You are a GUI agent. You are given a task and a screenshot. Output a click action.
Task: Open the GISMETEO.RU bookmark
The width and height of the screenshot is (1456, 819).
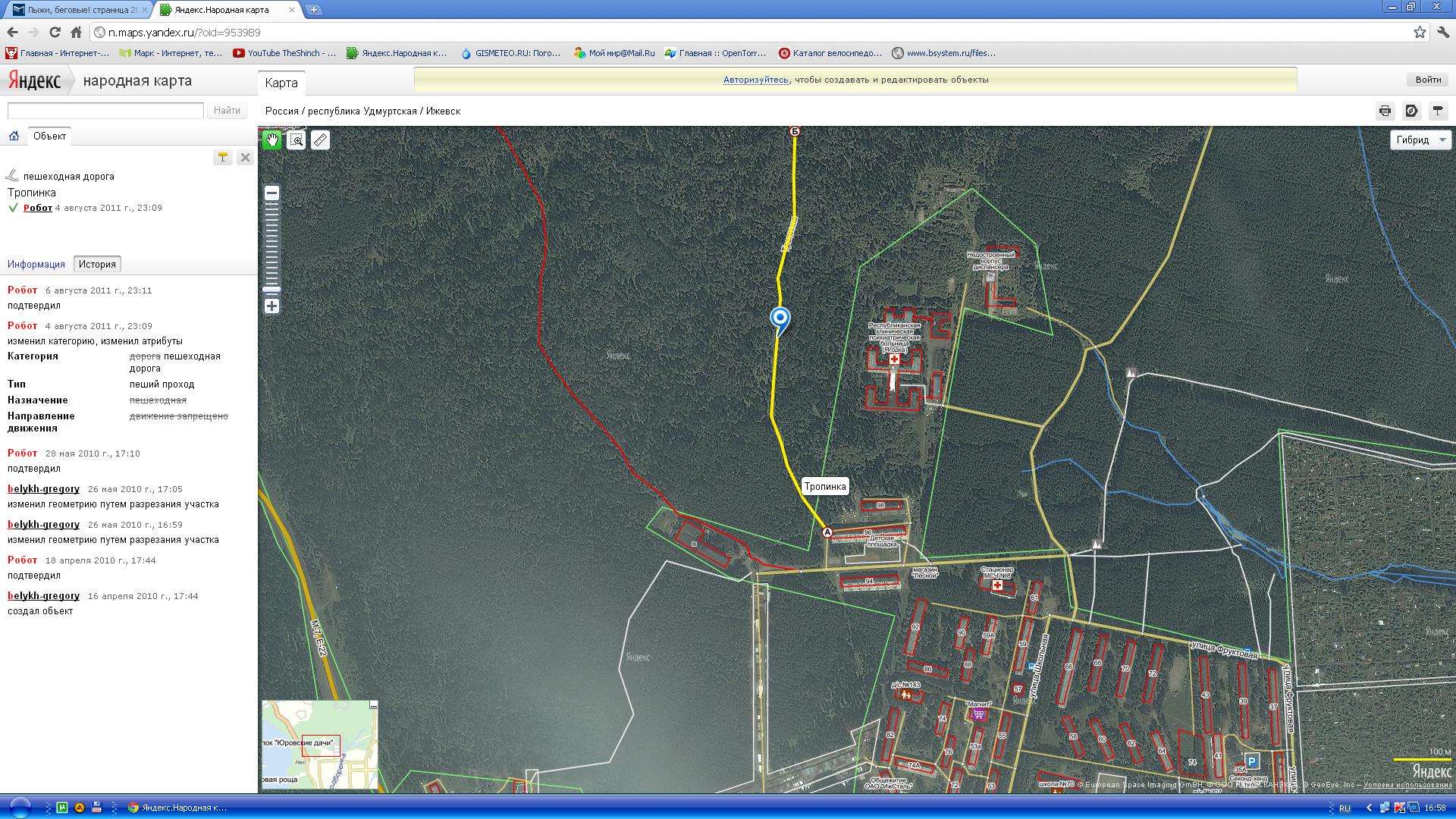tap(510, 53)
